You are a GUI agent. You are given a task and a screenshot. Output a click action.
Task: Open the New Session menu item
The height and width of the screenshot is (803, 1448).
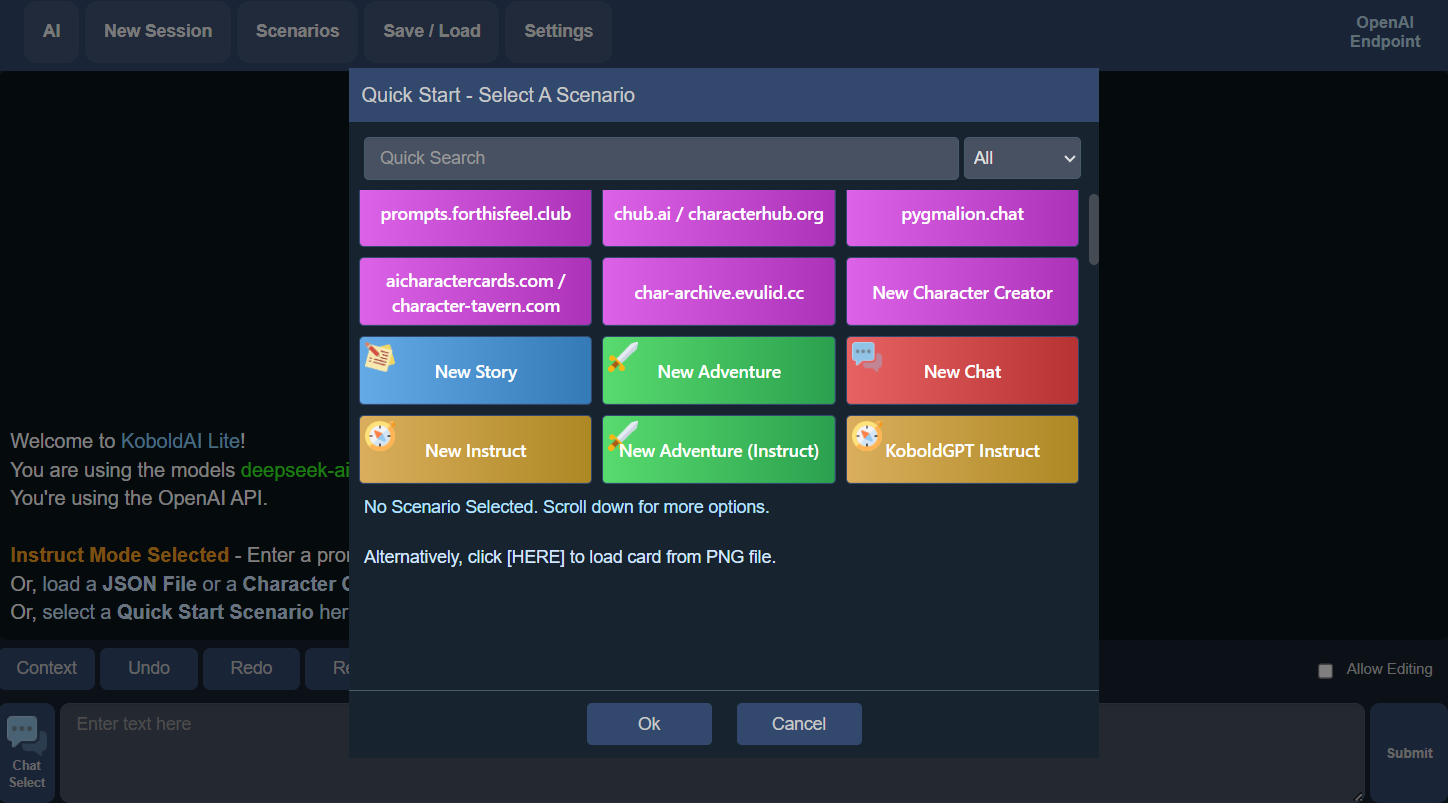tap(158, 32)
